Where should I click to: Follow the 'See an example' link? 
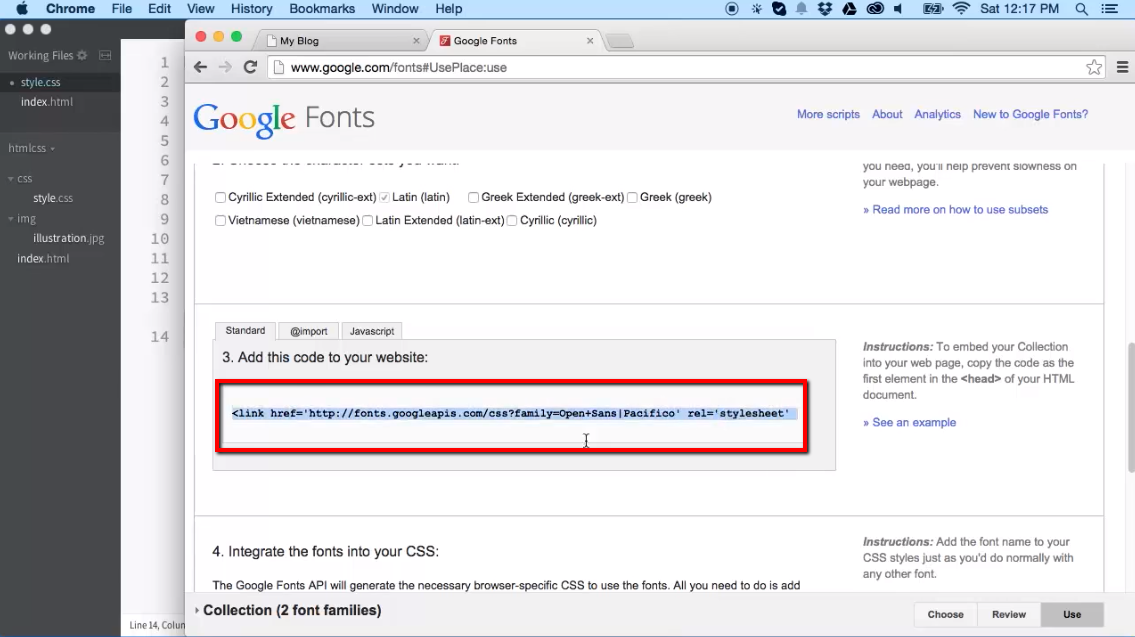point(914,423)
